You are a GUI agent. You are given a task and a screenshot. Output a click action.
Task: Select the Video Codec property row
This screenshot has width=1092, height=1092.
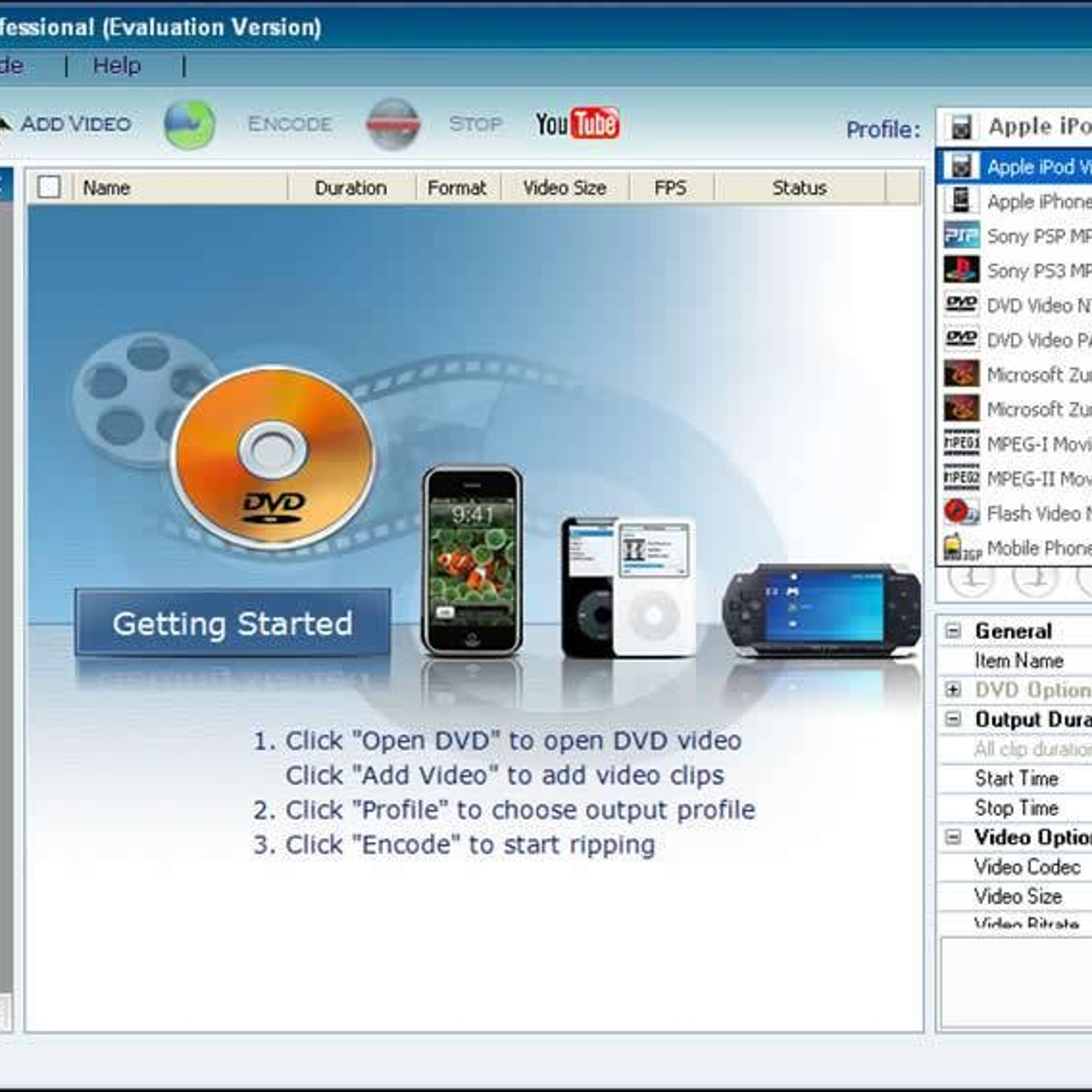(x=1016, y=867)
